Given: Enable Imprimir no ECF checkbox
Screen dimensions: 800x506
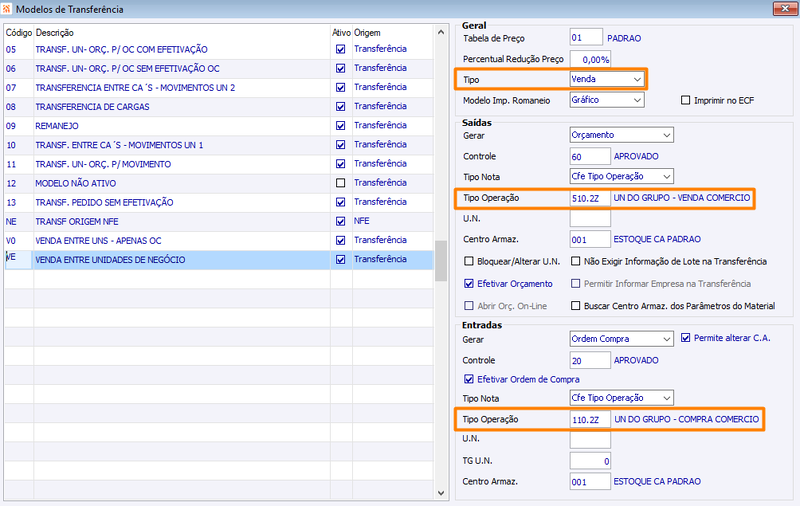Looking at the screenshot, I should pos(685,100).
